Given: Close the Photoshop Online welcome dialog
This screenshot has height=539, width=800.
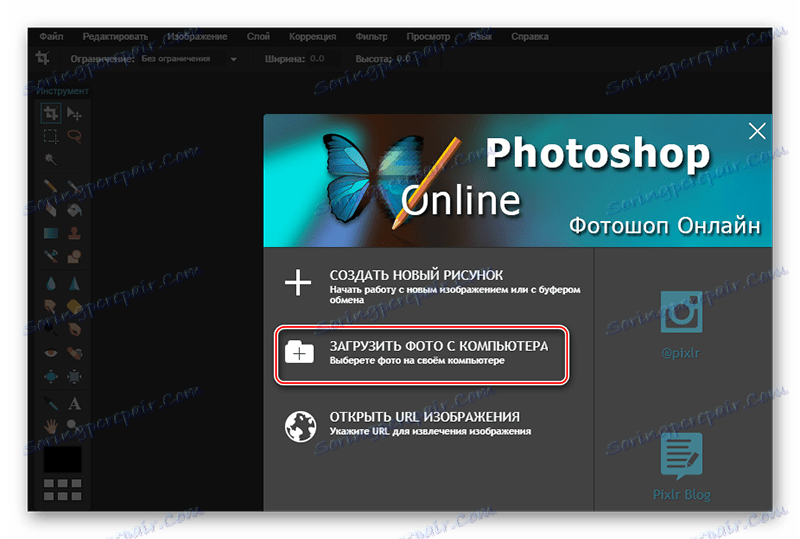Looking at the screenshot, I should point(757,131).
